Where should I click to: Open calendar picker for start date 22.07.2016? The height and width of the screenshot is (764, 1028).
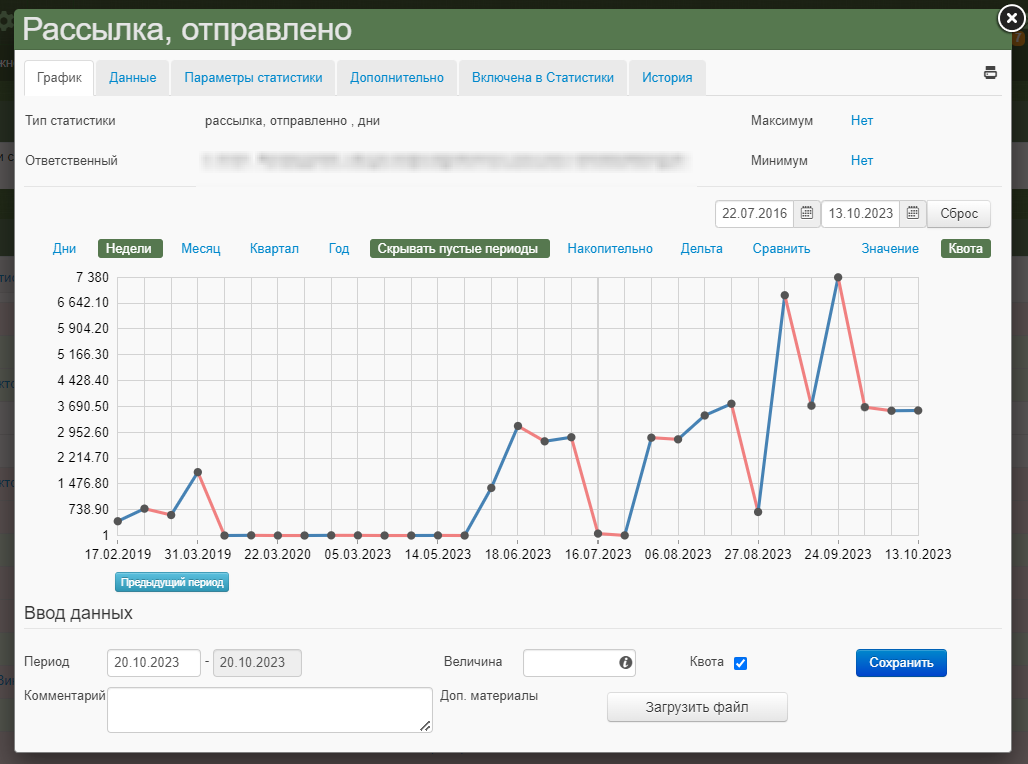[806, 213]
